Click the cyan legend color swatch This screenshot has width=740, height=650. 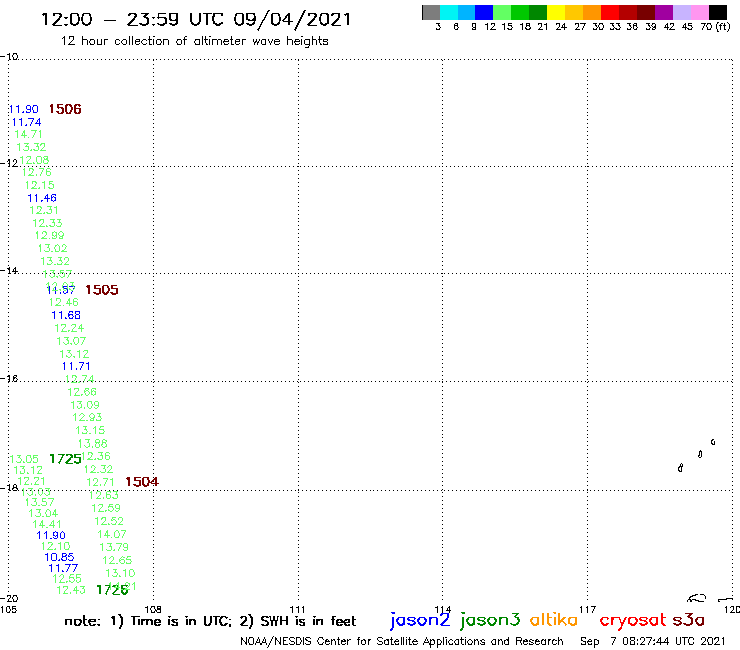[x=449, y=12]
